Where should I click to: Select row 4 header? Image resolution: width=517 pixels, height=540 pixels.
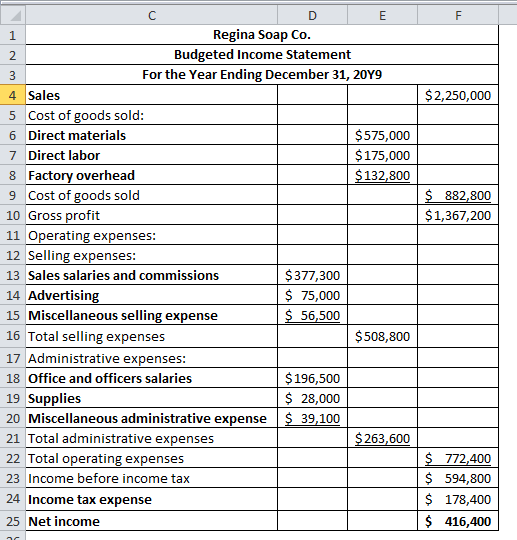[13, 95]
